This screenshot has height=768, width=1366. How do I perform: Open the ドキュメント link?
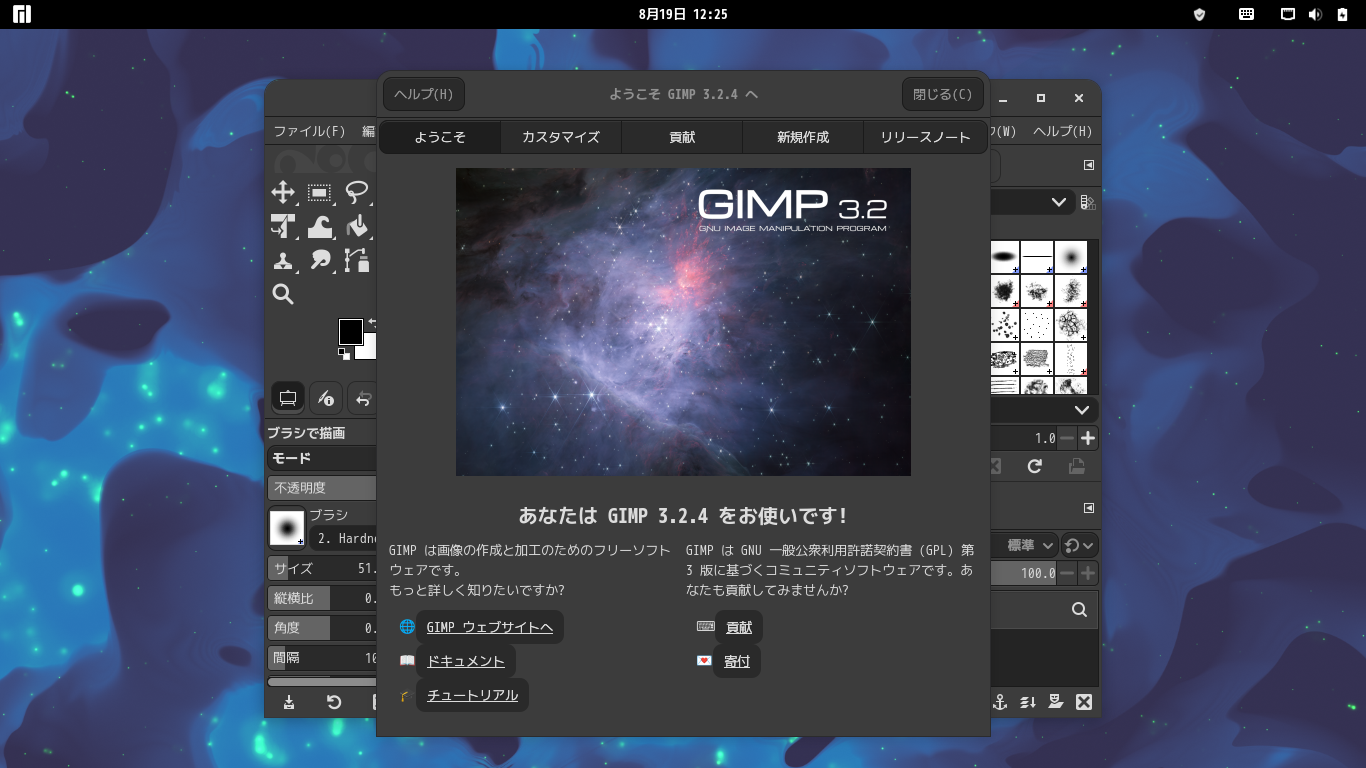(x=466, y=661)
